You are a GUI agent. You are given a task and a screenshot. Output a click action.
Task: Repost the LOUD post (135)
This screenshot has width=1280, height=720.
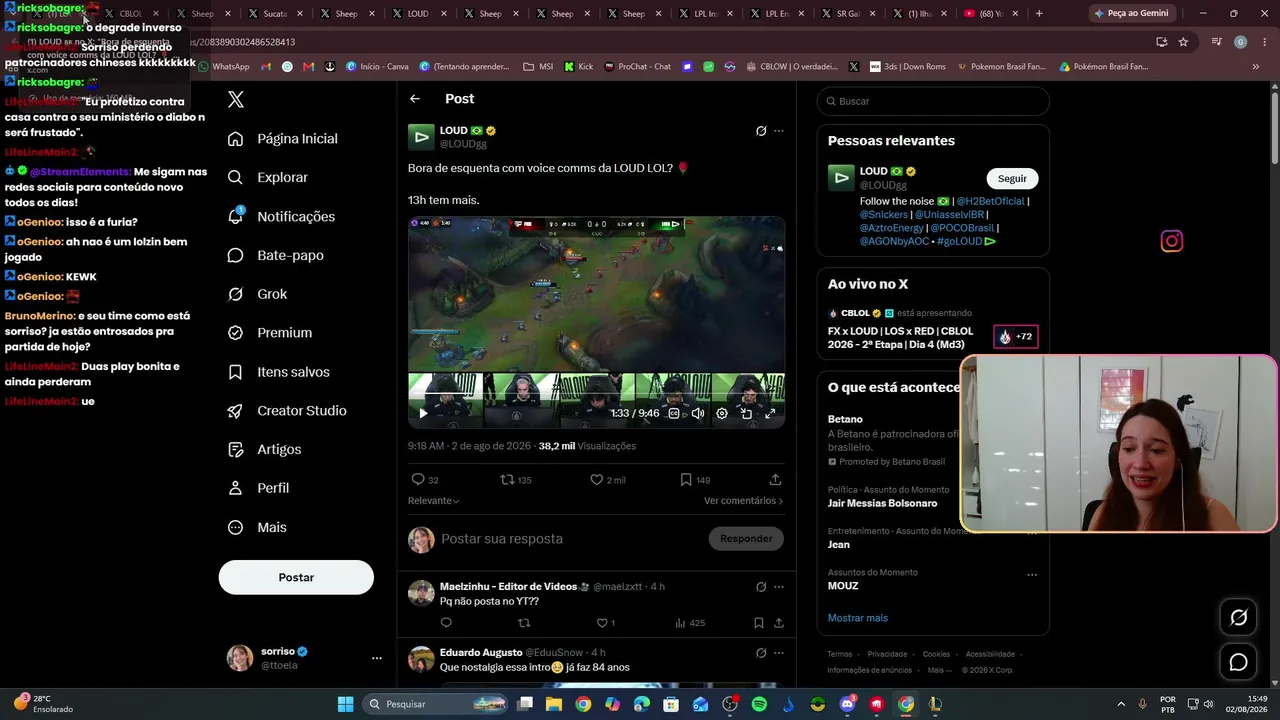click(x=516, y=480)
